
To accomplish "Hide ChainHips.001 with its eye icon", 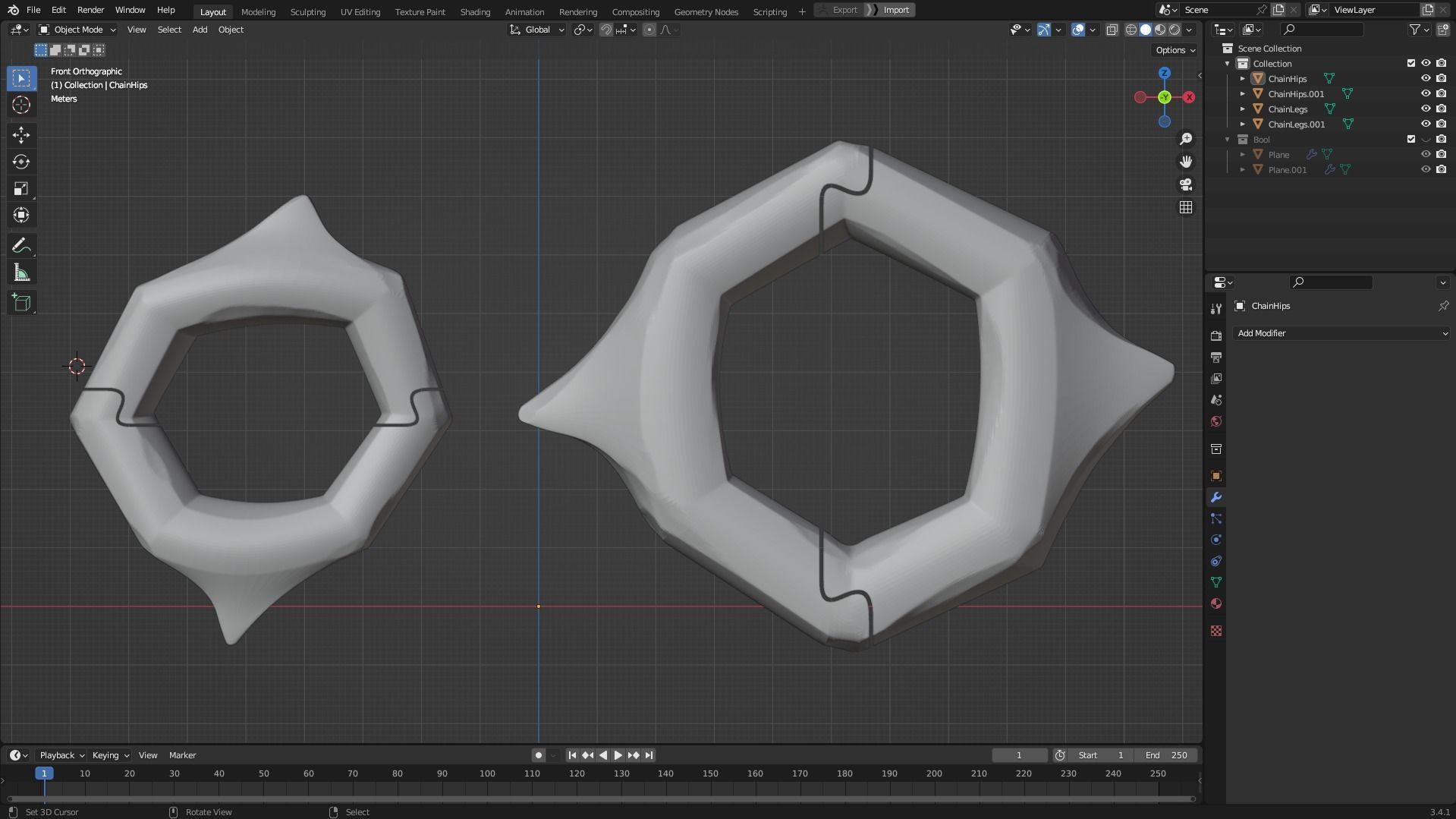I will point(1426,93).
